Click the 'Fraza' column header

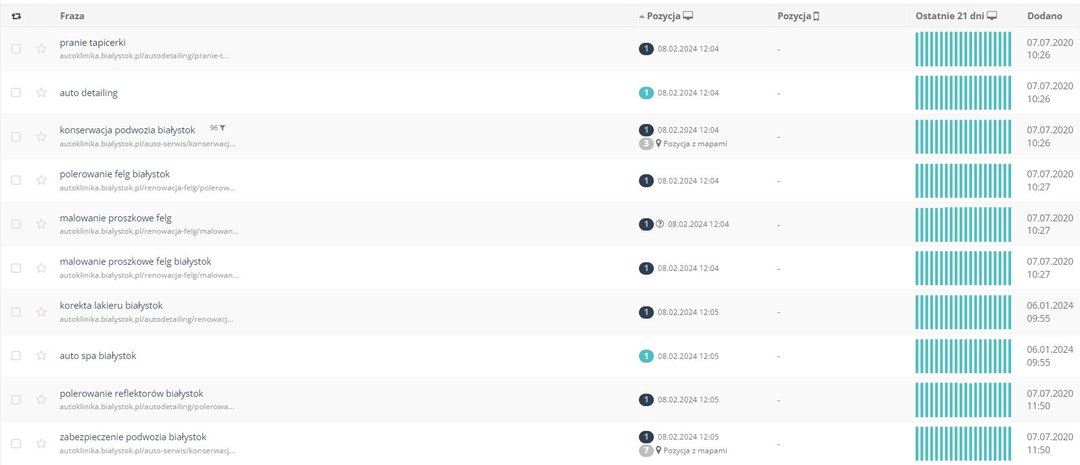(72, 15)
